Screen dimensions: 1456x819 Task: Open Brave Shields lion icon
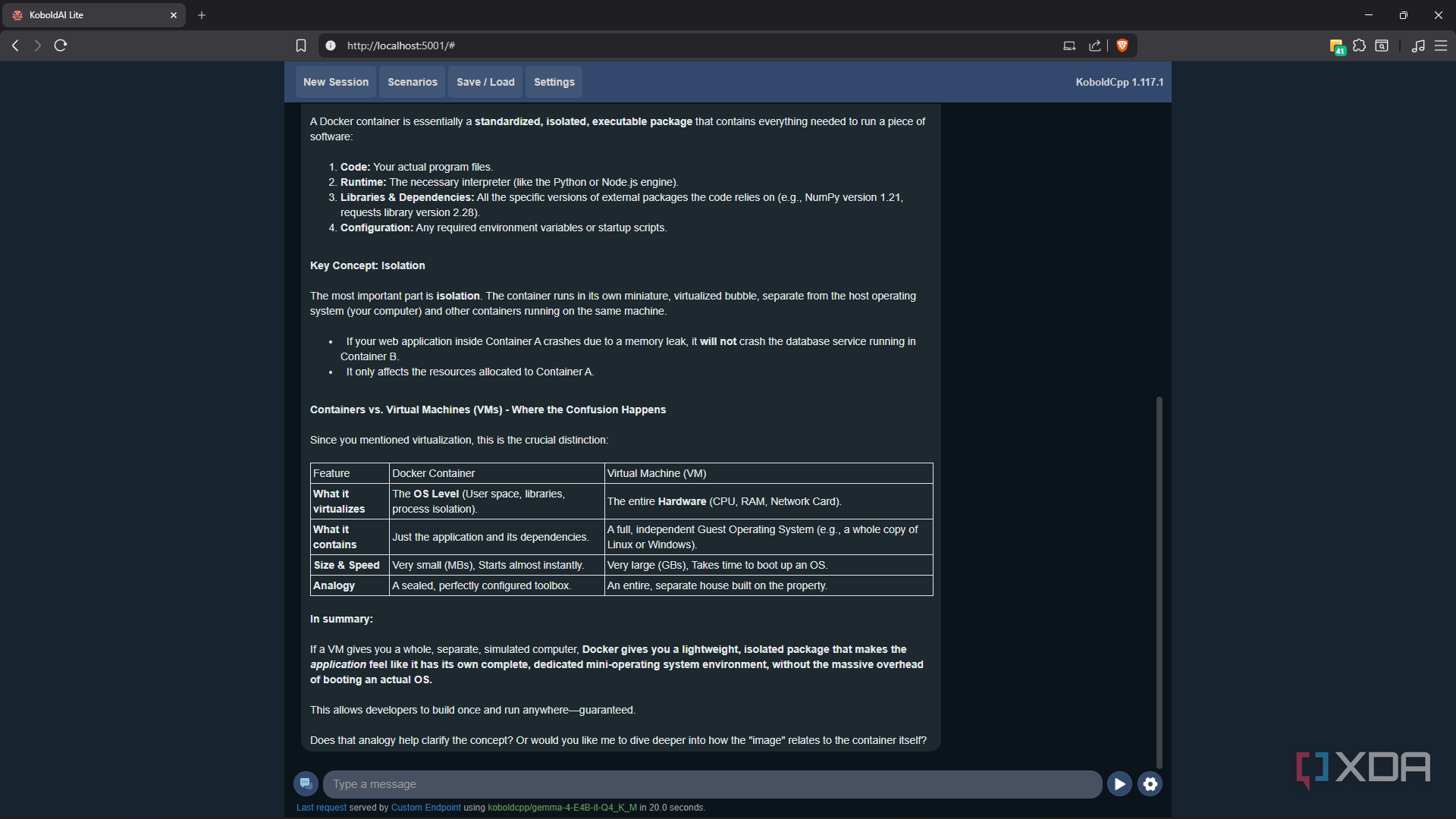[1123, 45]
